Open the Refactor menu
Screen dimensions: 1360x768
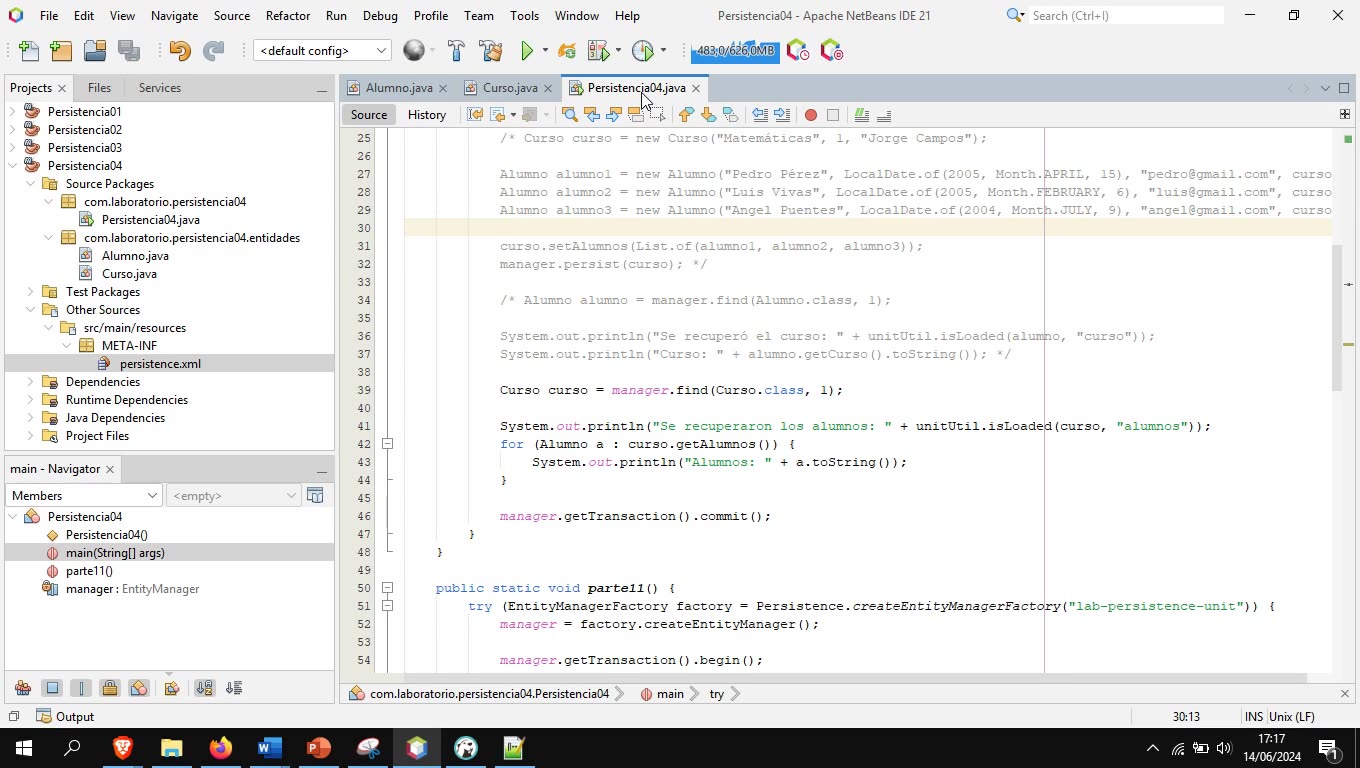point(288,15)
